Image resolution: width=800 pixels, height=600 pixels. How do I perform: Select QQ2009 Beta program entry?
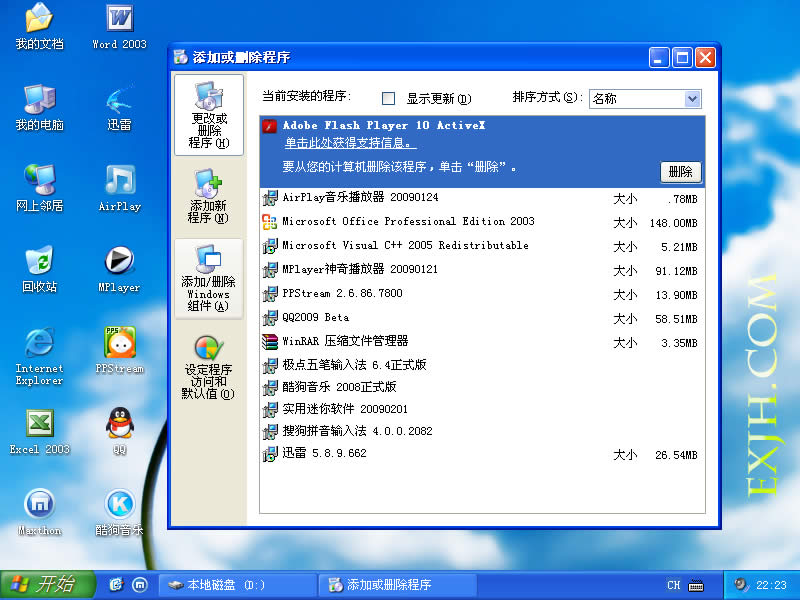pyautogui.click(x=483, y=317)
